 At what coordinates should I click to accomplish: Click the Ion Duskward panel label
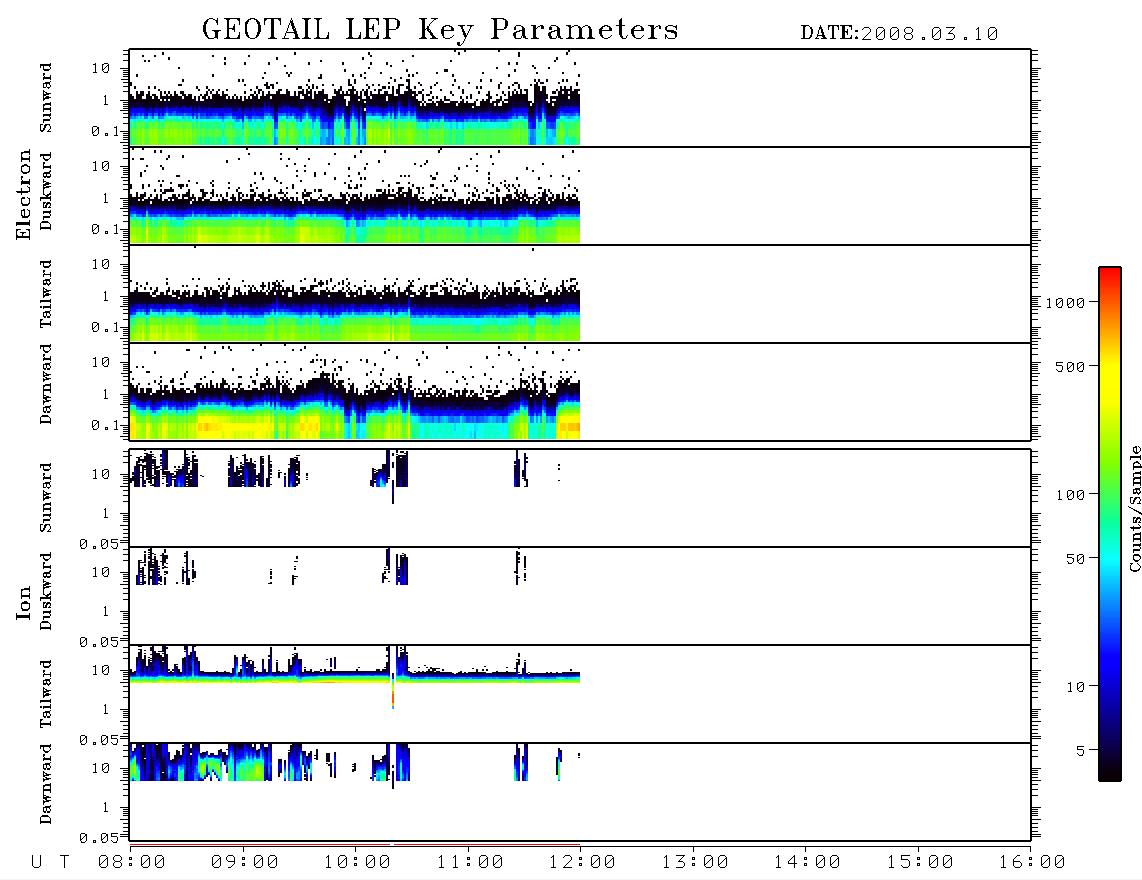coord(46,592)
